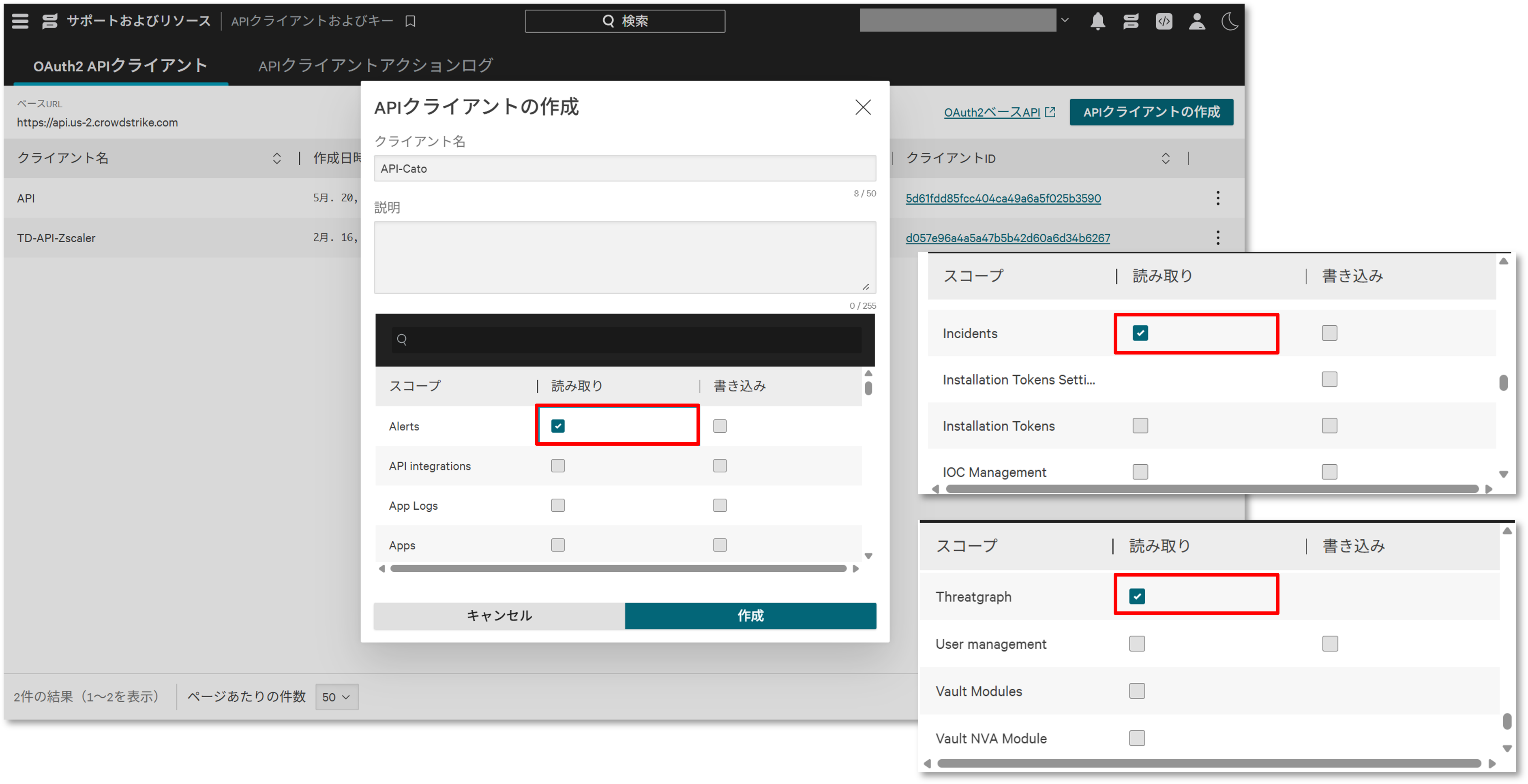Check User management write checkbox

tap(1330, 644)
